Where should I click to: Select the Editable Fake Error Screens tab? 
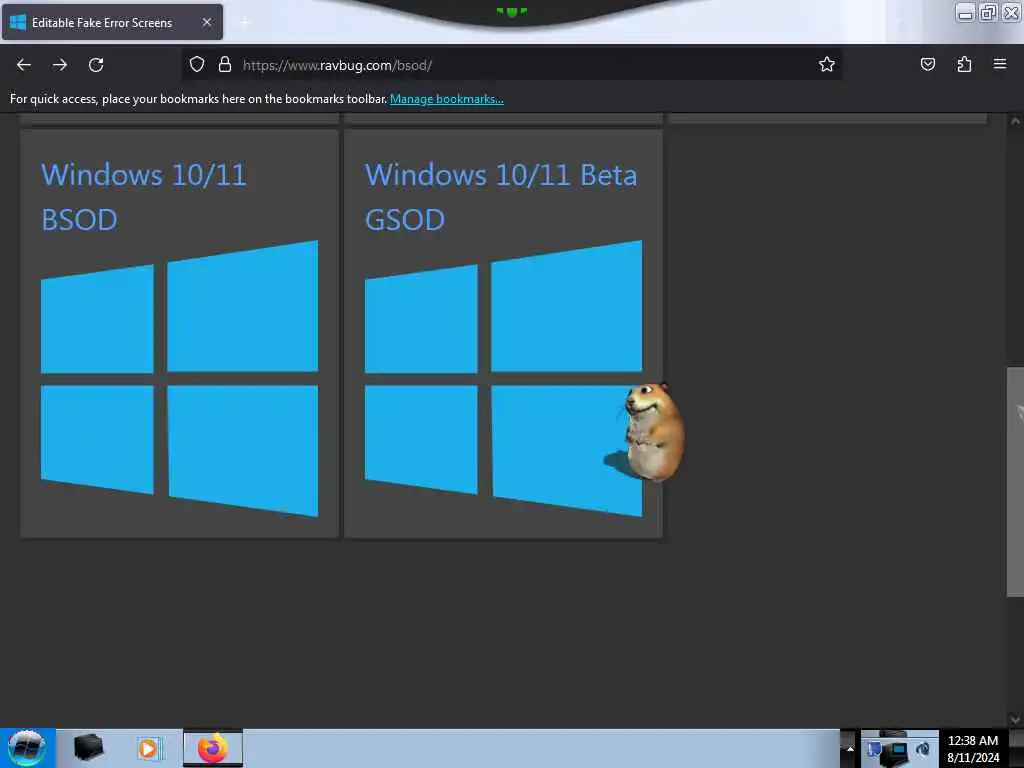[x=112, y=22]
